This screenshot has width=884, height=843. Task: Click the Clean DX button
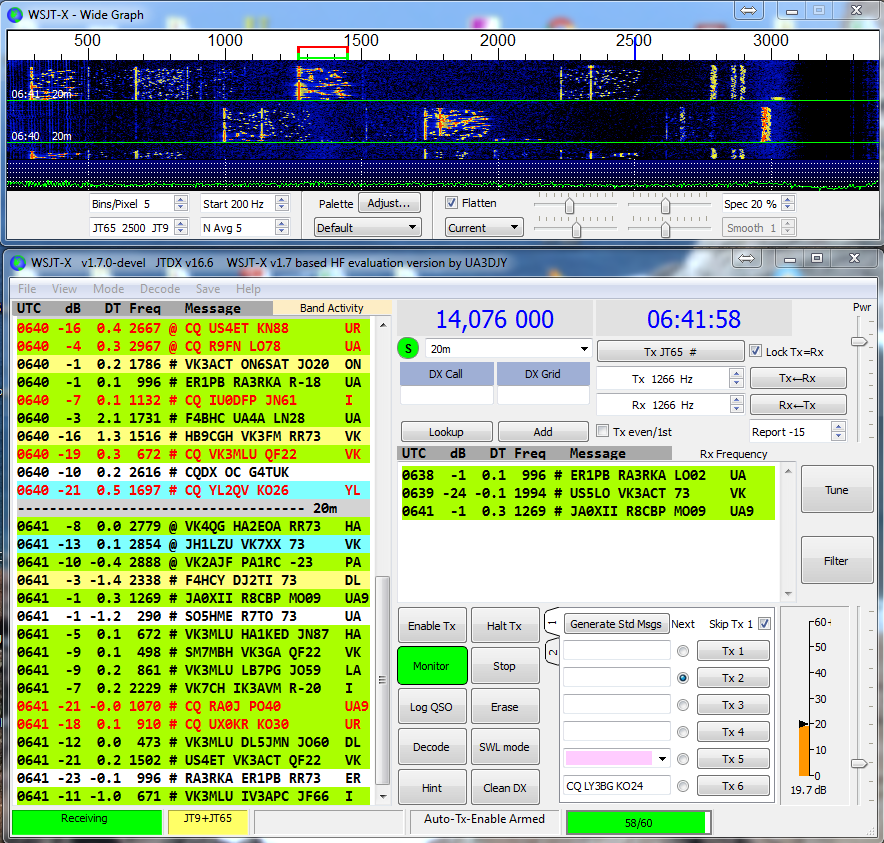[505, 788]
